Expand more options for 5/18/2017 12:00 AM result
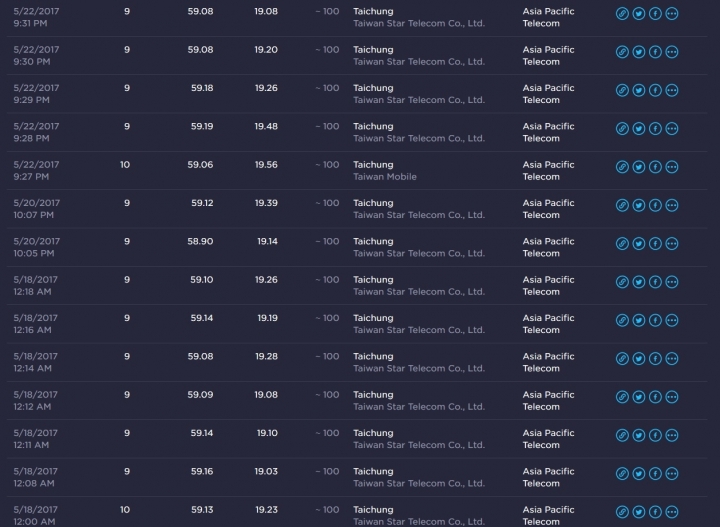The width and height of the screenshot is (720, 527). (x=671, y=512)
